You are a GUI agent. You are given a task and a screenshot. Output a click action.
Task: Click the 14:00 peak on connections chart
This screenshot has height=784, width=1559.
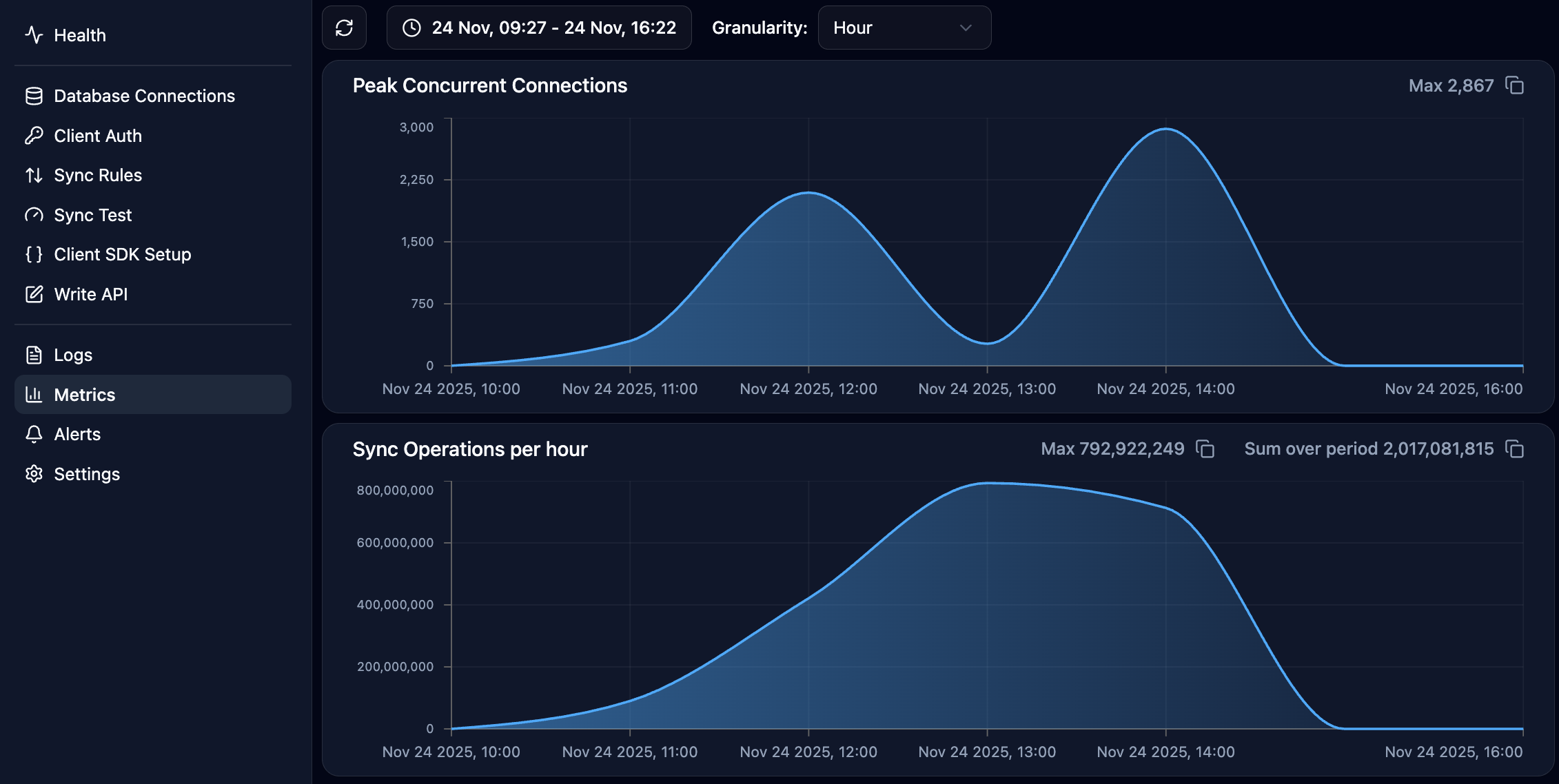[x=1165, y=130]
